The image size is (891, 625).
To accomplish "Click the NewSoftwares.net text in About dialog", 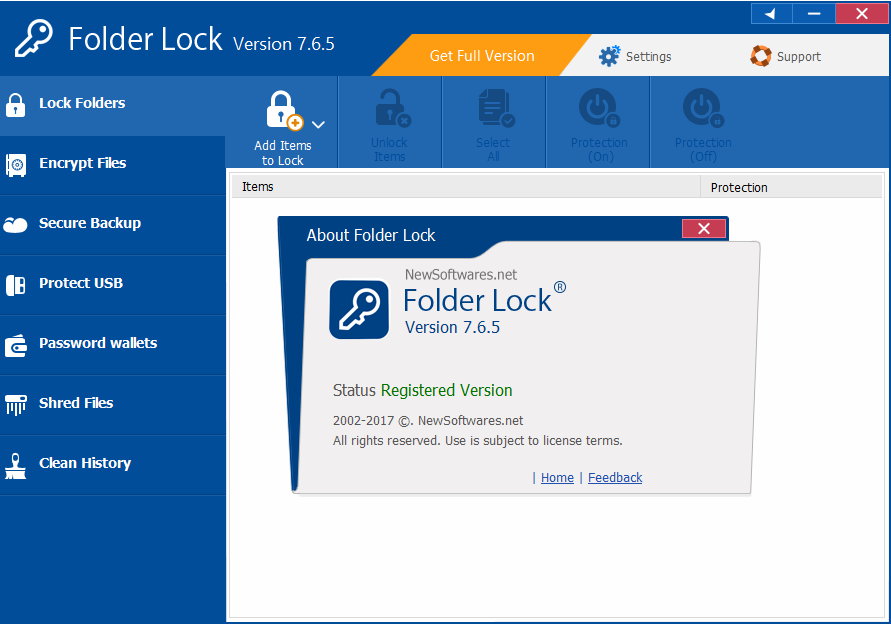I will click(461, 274).
